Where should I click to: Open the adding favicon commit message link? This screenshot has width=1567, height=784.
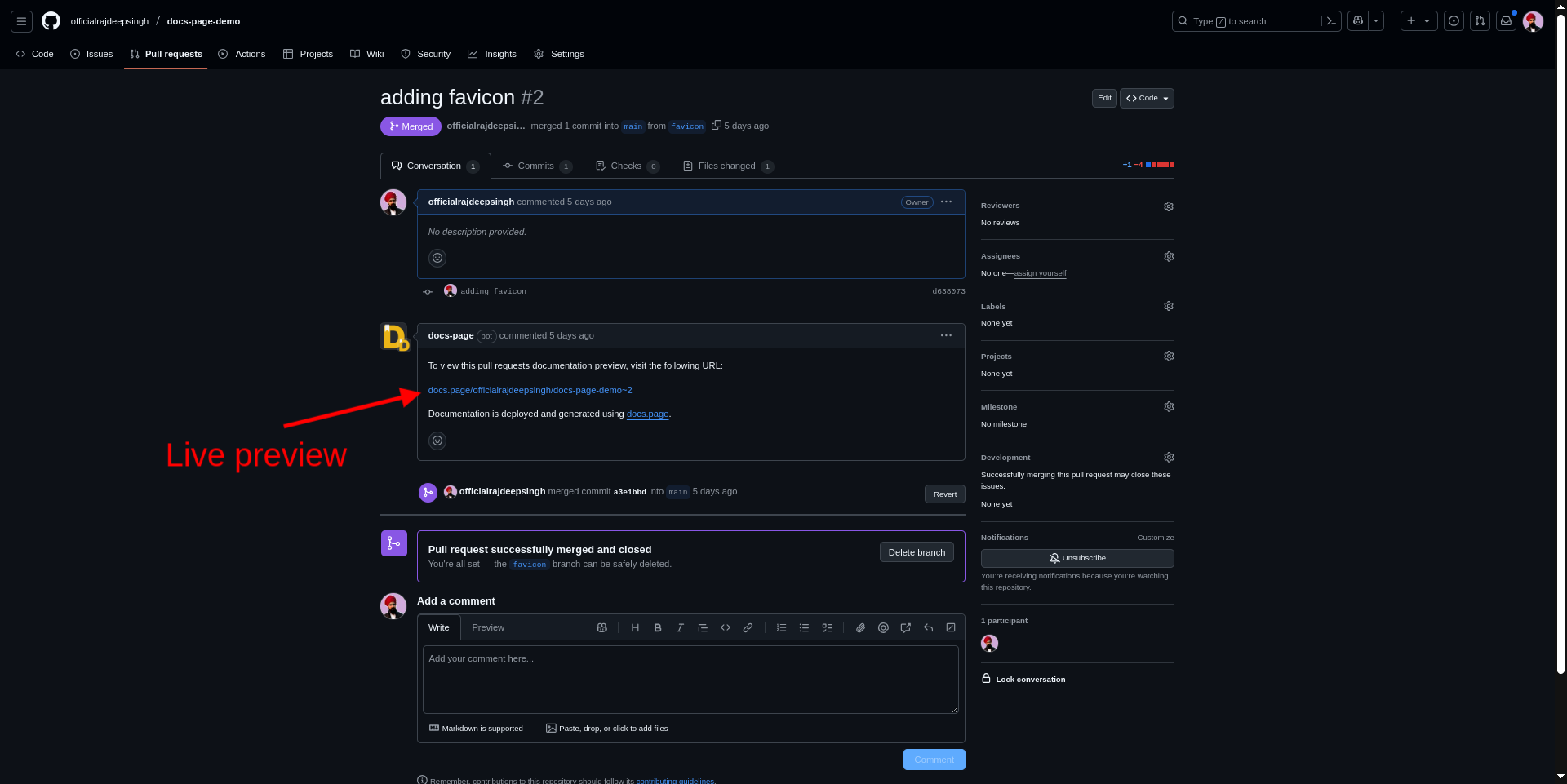pyautogui.click(x=493, y=291)
